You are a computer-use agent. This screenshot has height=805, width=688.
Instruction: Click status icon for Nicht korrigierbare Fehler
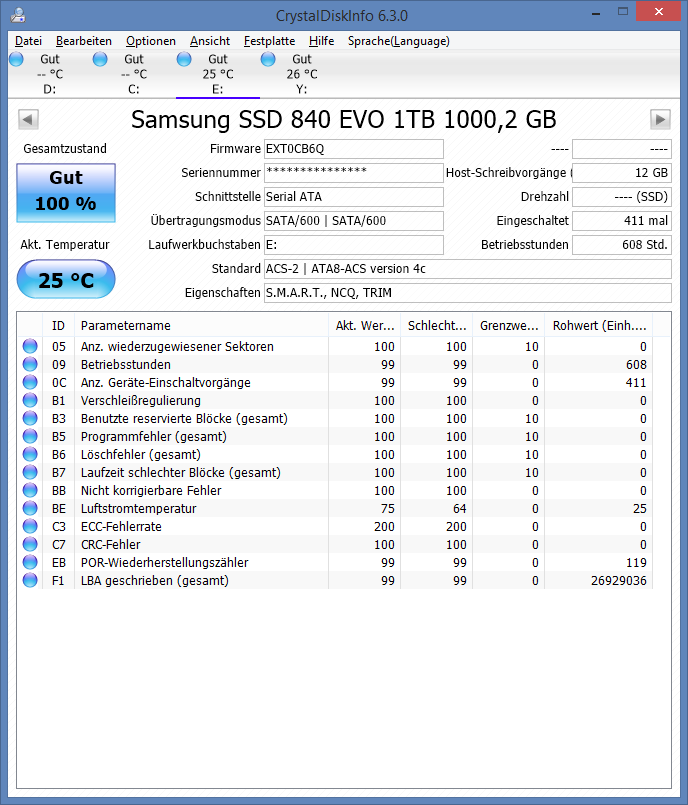30,490
